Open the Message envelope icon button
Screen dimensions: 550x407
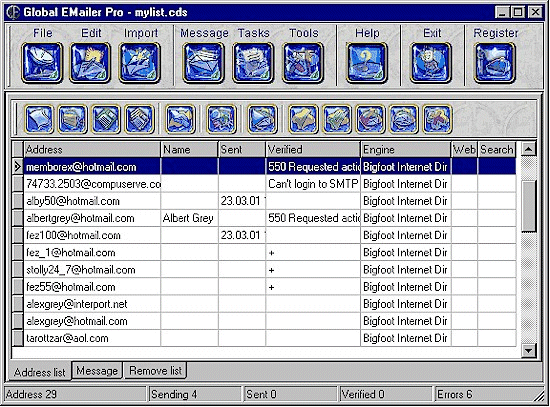(203, 63)
